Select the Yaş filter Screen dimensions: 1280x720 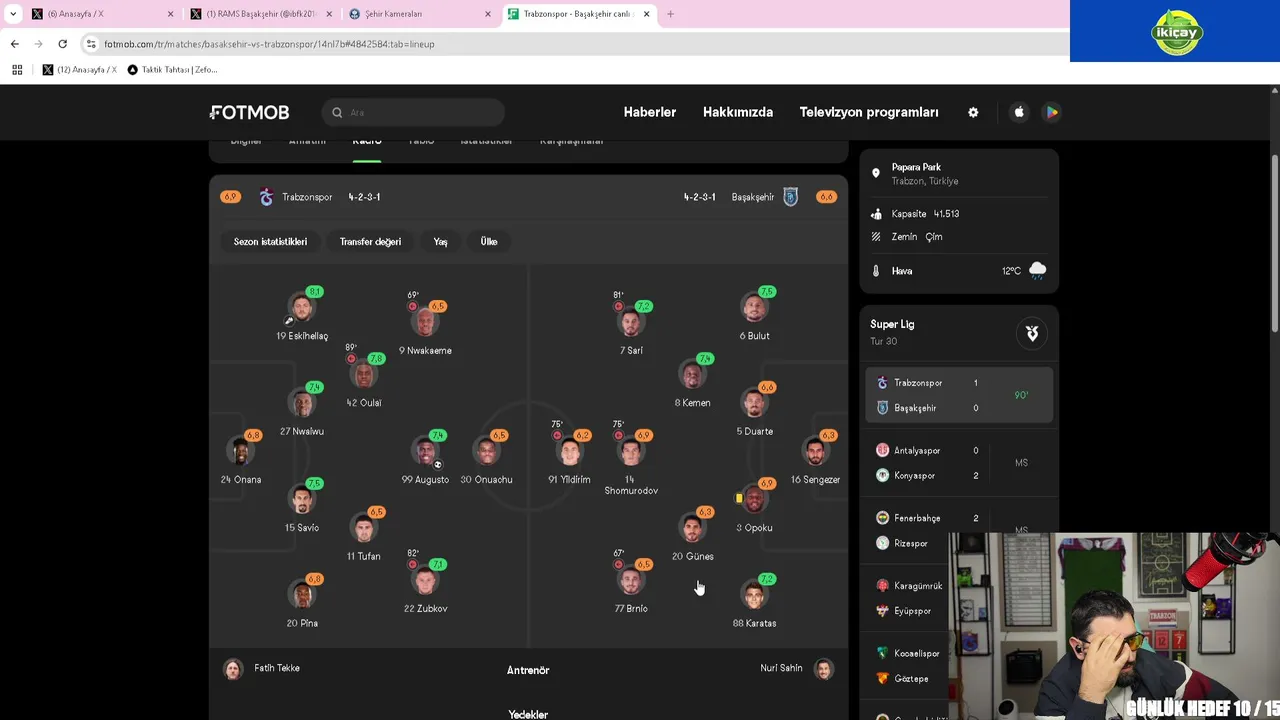(440, 241)
